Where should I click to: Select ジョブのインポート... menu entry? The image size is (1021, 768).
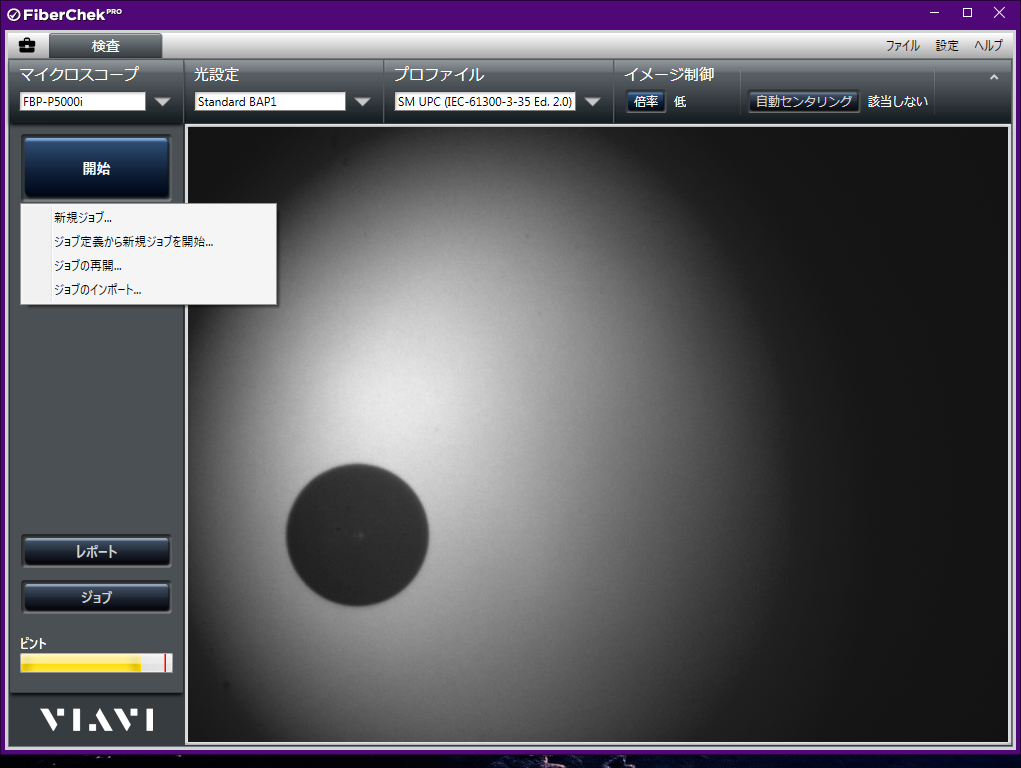148,290
